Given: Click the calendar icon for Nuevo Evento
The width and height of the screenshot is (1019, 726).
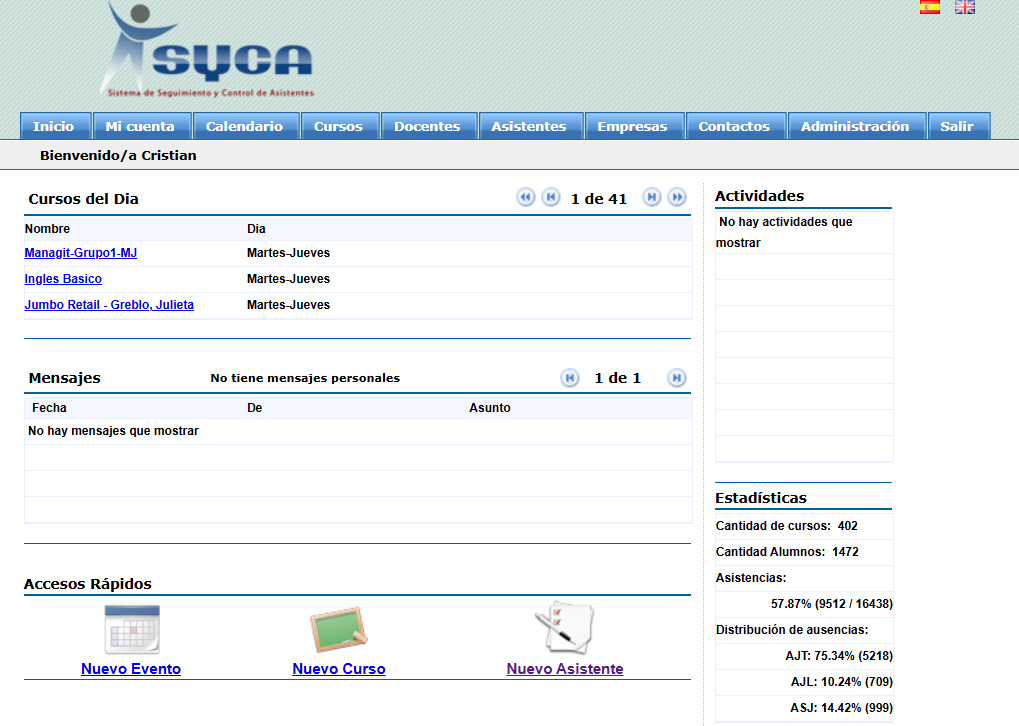Looking at the screenshot, I should coord(132,630).
